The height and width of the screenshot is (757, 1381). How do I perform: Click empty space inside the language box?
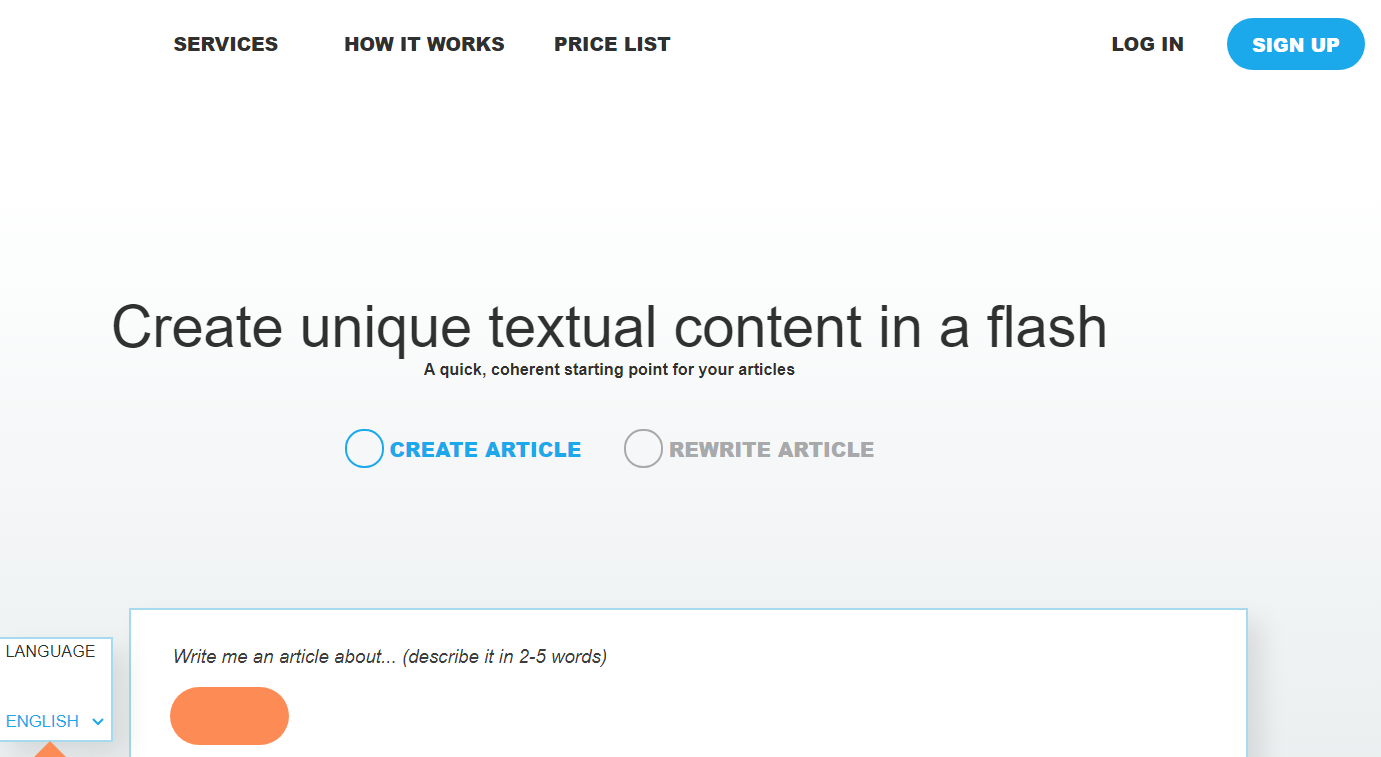click(56, 687)
